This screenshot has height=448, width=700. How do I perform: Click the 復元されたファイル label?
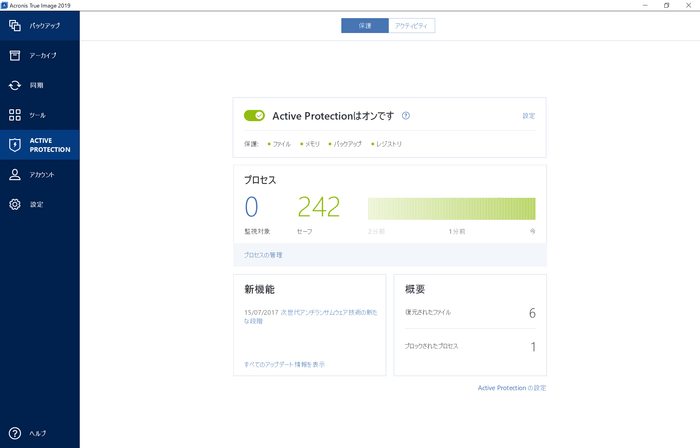click(428, 312)
